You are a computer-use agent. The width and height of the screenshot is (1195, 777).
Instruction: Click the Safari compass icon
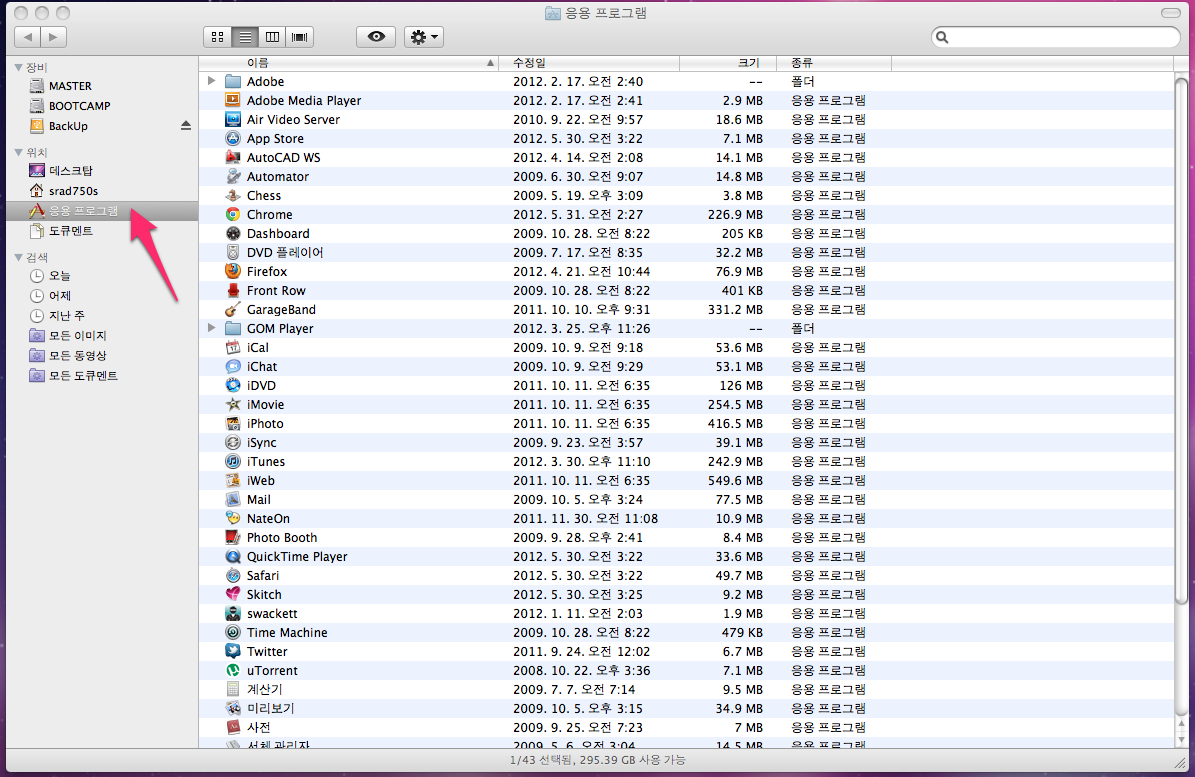[233, 576]
